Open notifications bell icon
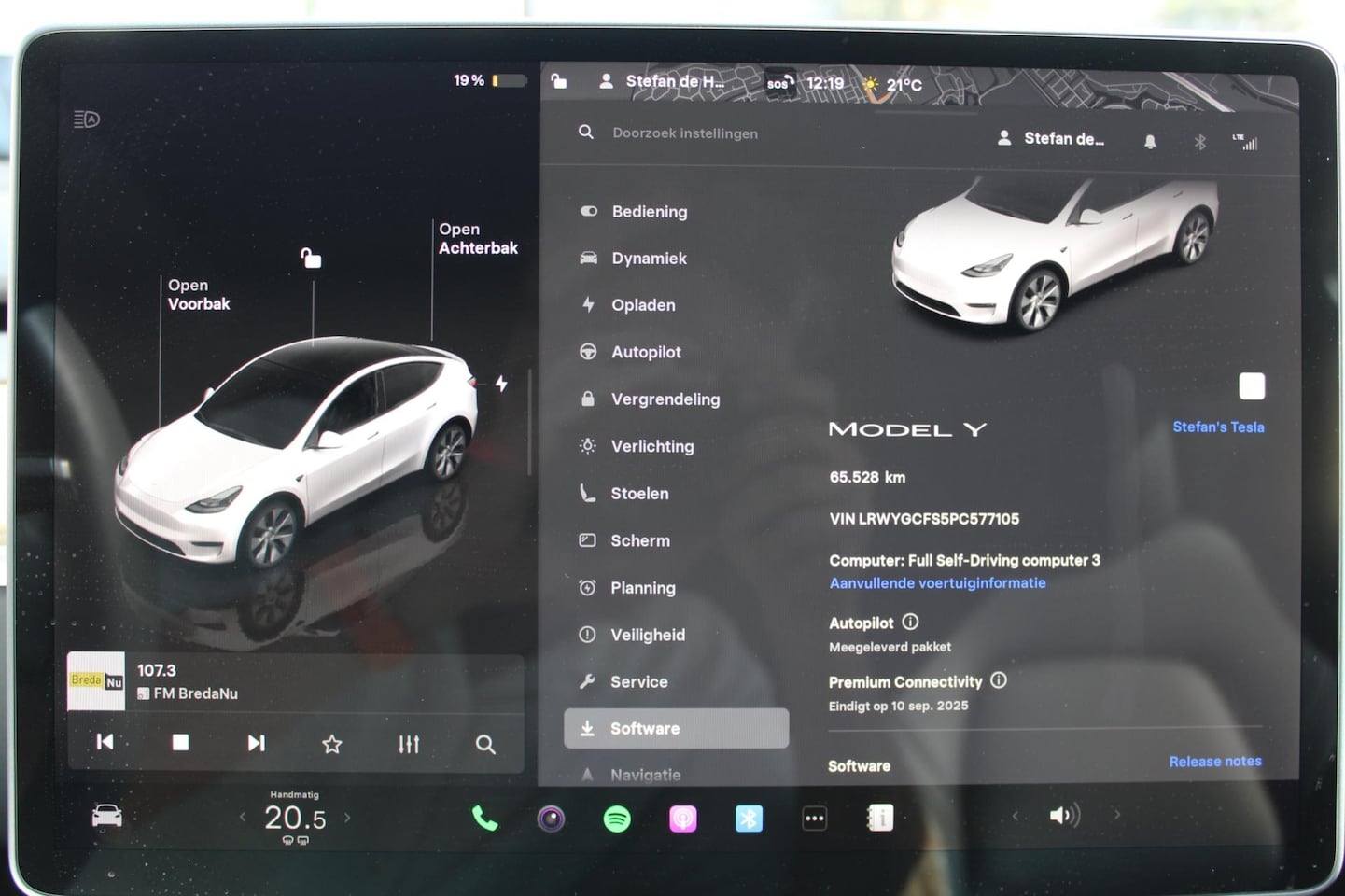 click(x=1150, y=141)
